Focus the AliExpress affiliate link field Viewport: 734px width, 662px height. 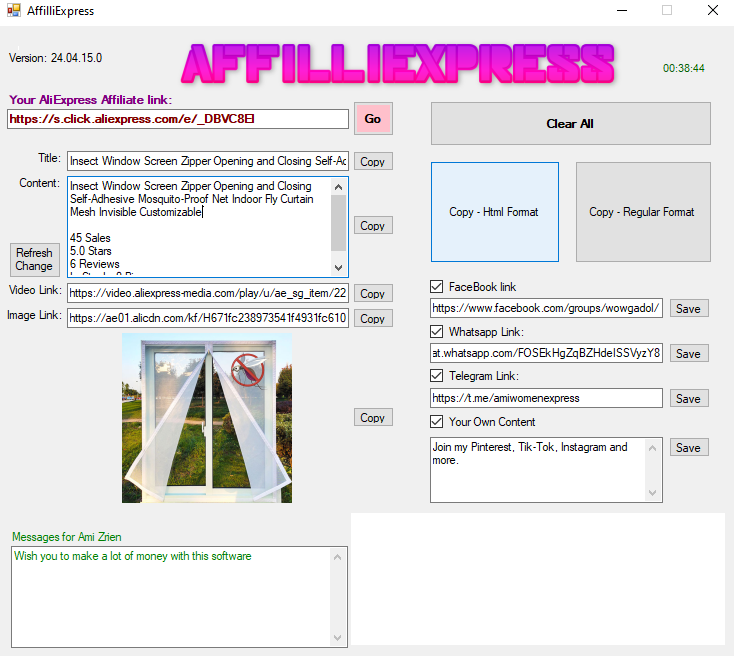pos(178,119)
